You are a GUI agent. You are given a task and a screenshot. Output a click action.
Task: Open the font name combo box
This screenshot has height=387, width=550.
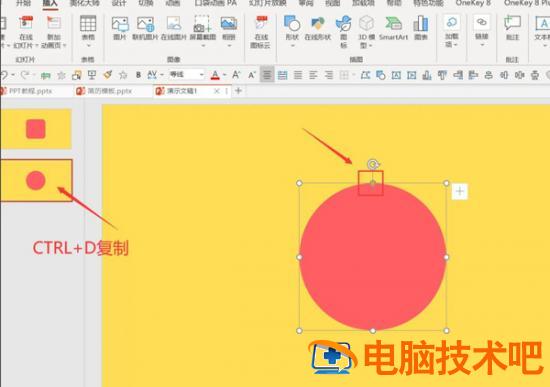tap(186, 74)
